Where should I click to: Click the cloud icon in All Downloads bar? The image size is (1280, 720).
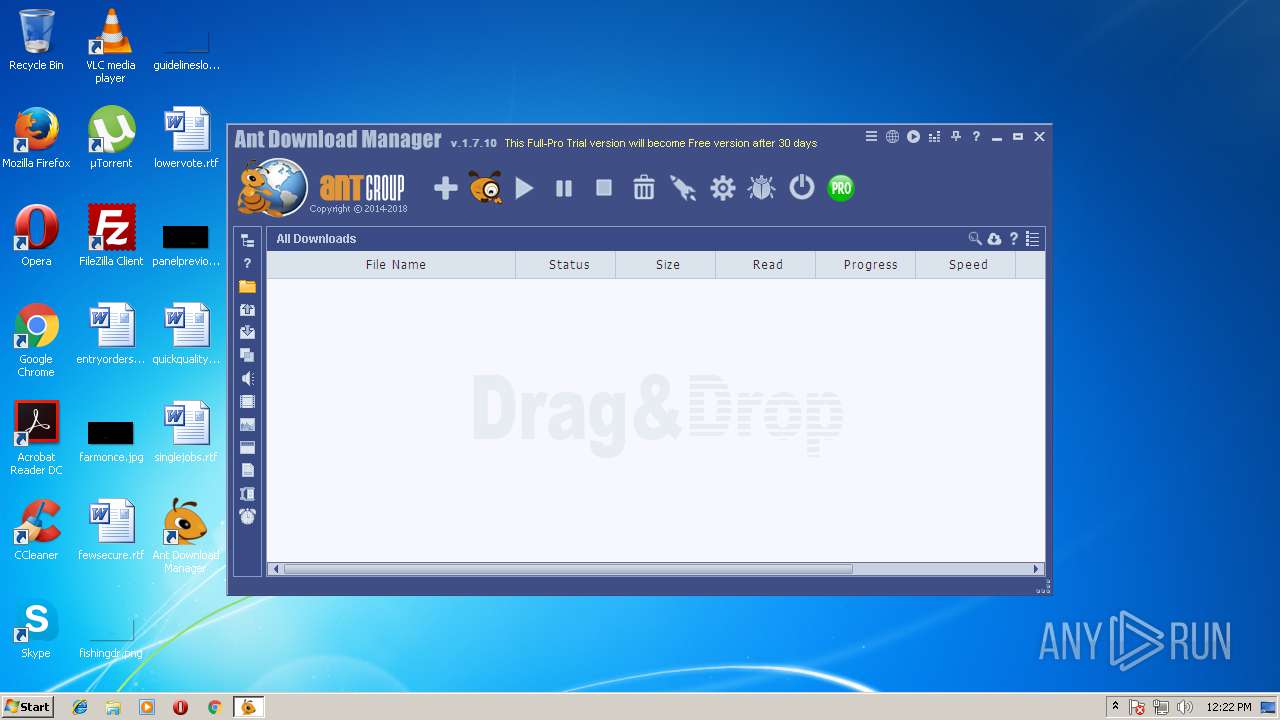(994, 239)
